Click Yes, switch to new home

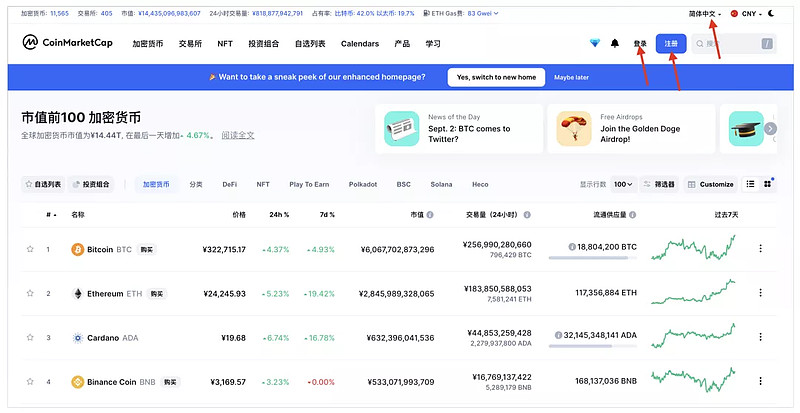[x=496, y=77]
